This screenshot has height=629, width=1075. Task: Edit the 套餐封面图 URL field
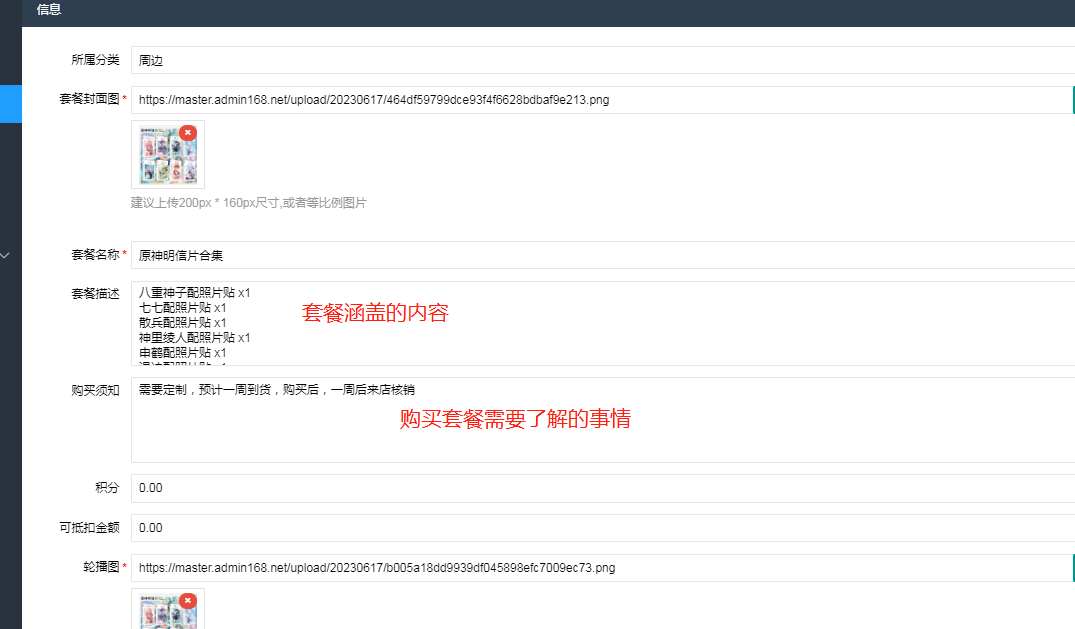point(601,100)
